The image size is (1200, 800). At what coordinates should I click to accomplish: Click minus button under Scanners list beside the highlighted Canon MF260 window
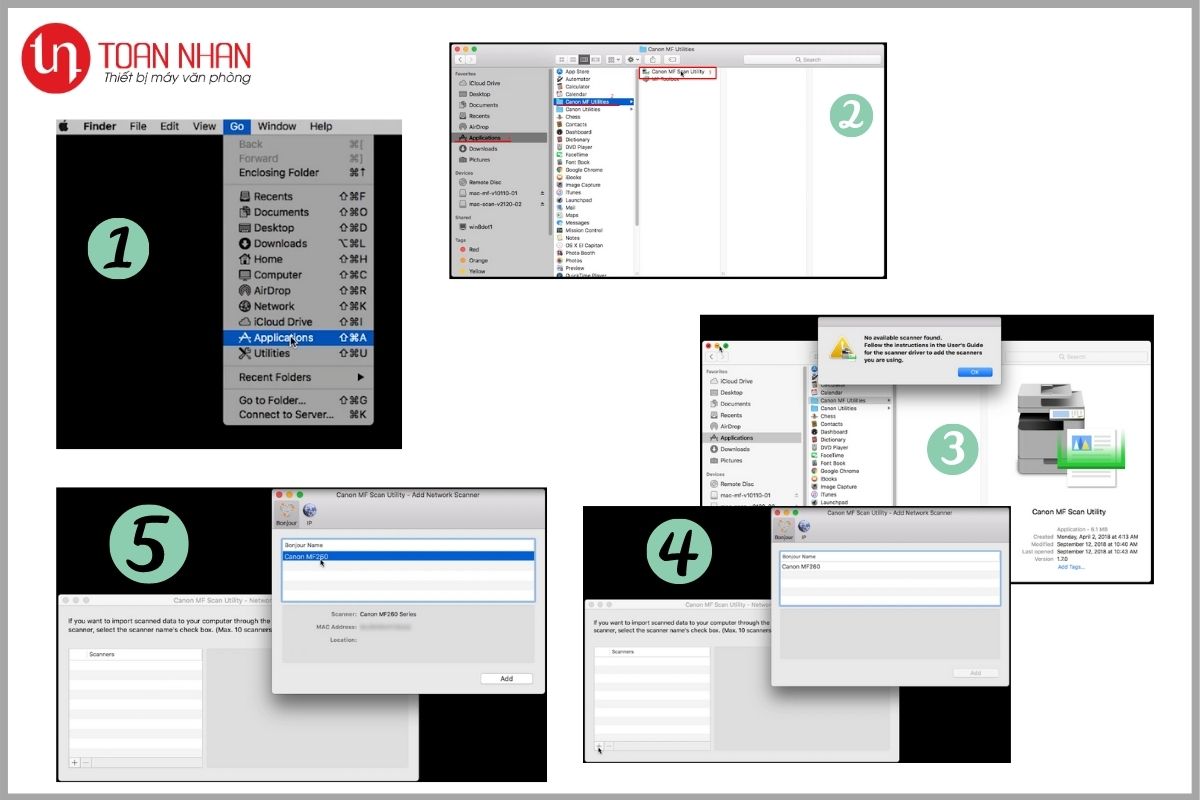tap(86, 762)
